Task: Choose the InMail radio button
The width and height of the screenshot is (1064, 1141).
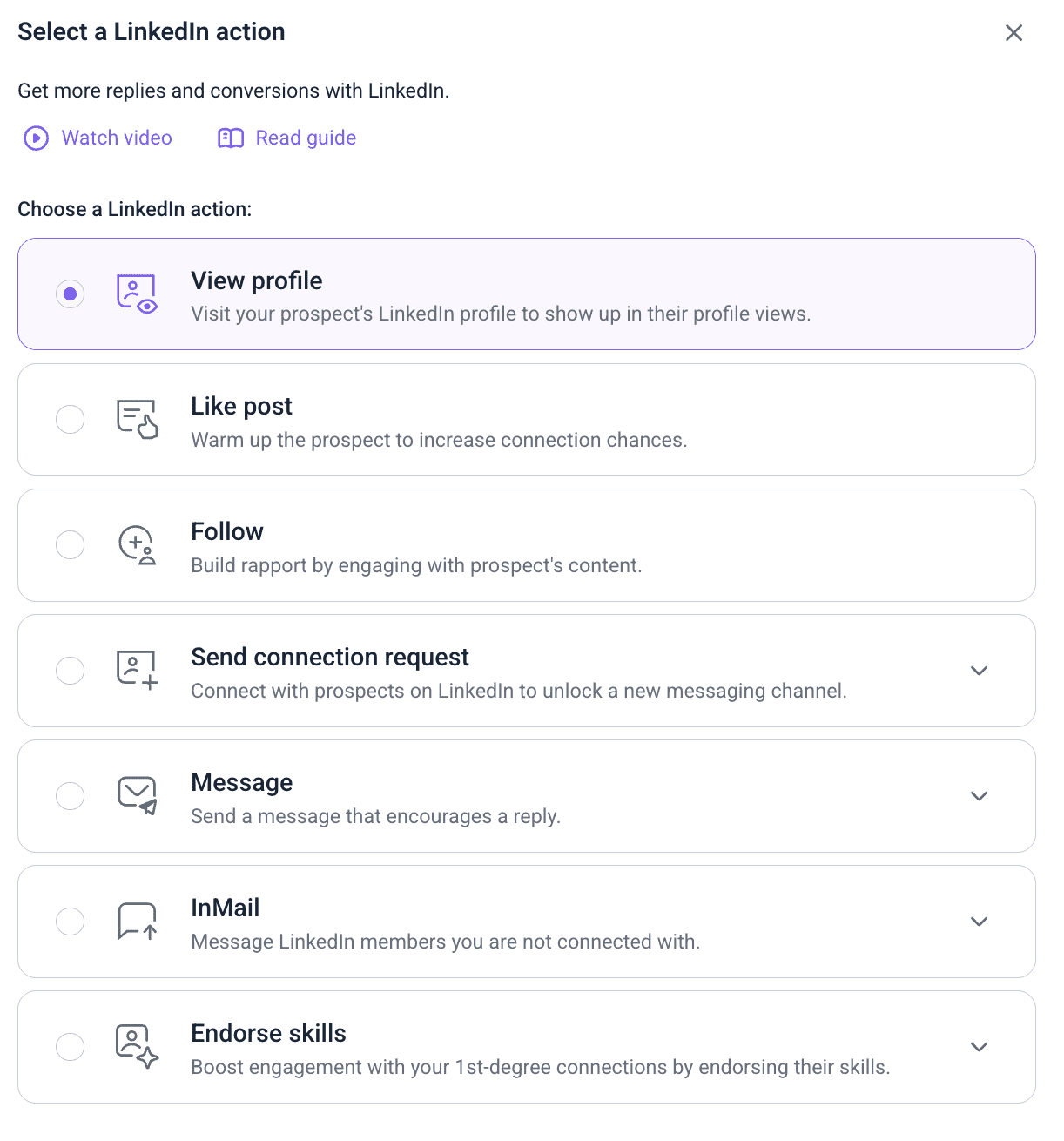Action: coord(71,921)
